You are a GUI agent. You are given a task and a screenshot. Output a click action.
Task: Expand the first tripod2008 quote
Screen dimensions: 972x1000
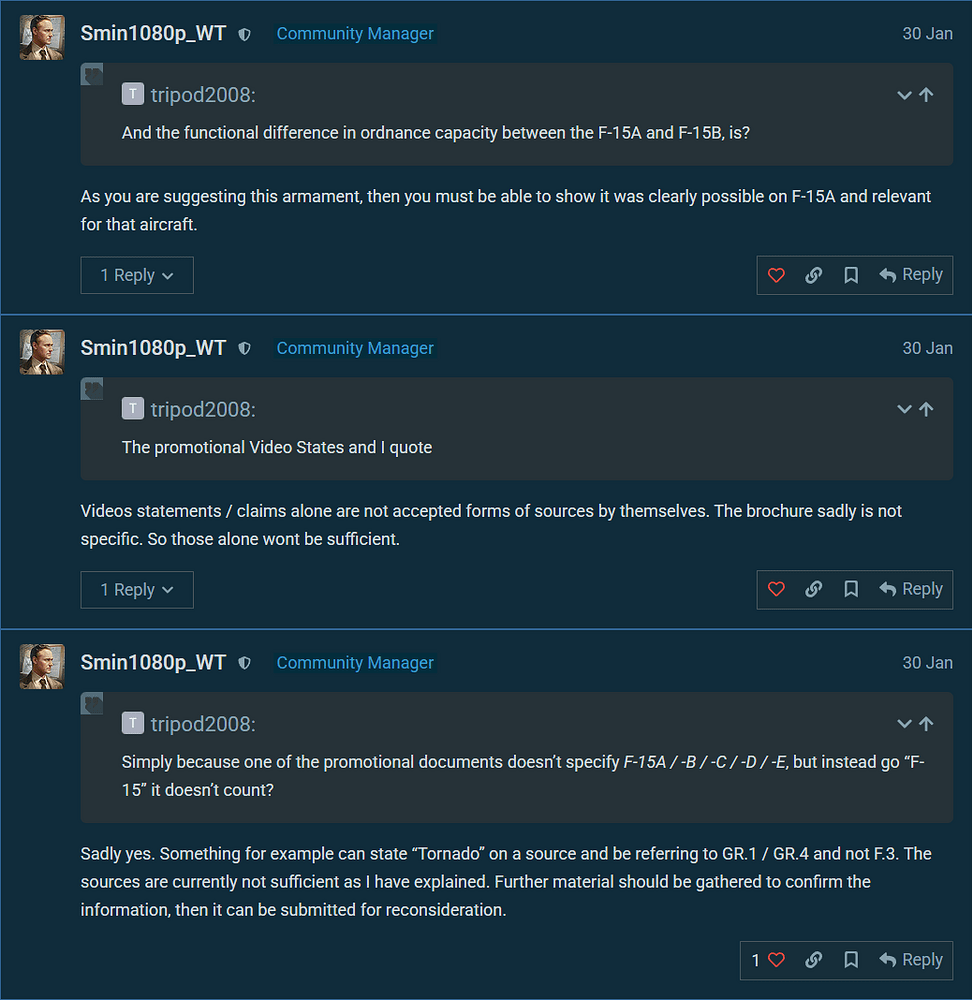[x=904, y=95]
